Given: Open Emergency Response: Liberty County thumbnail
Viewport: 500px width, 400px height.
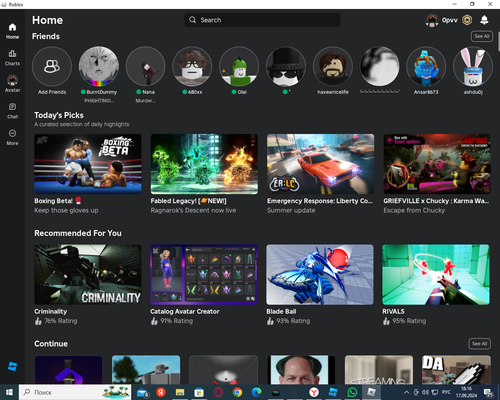Looking at the screenshot, I should pos(320,164).
